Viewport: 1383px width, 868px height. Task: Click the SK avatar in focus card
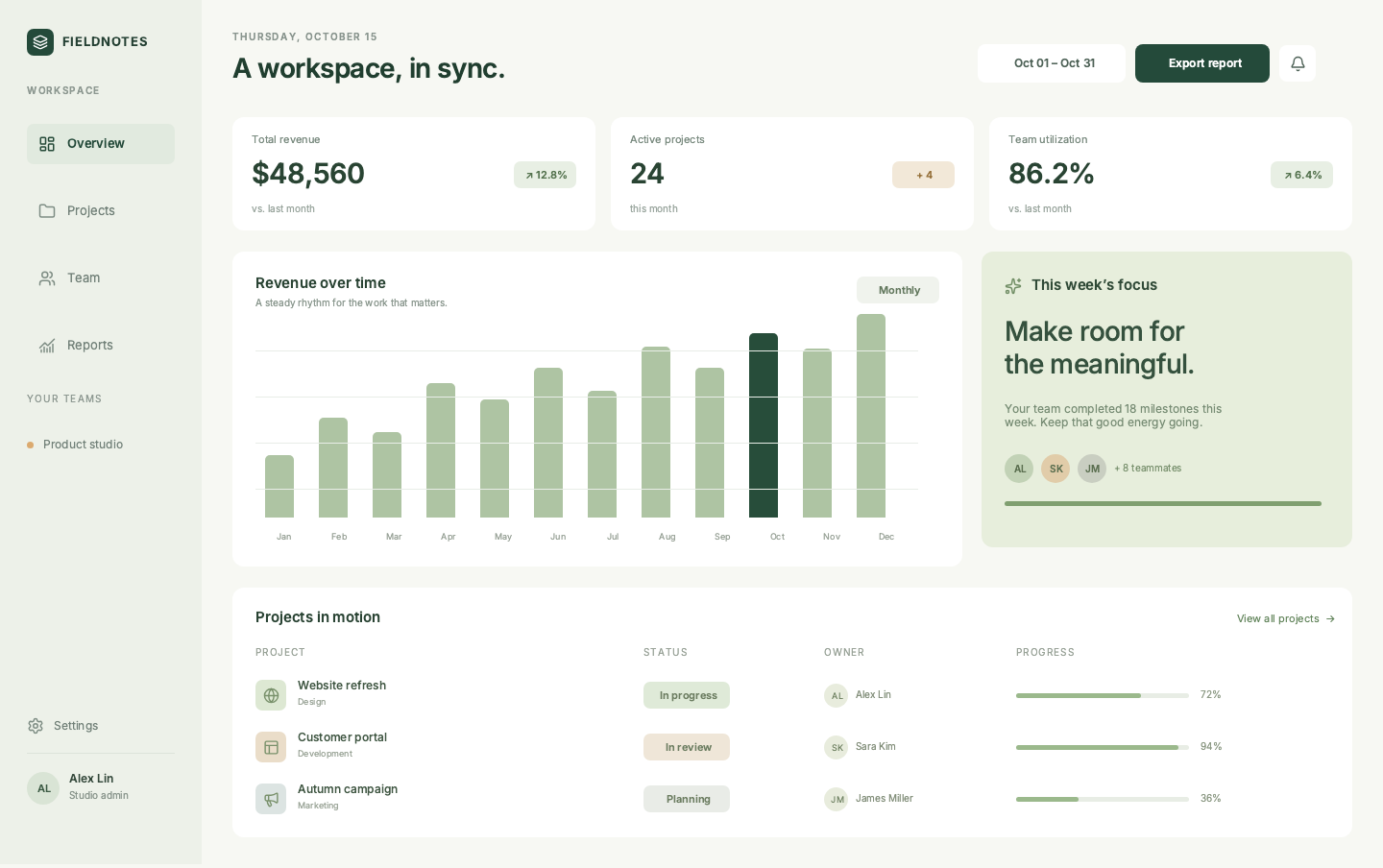(1055, 469)
